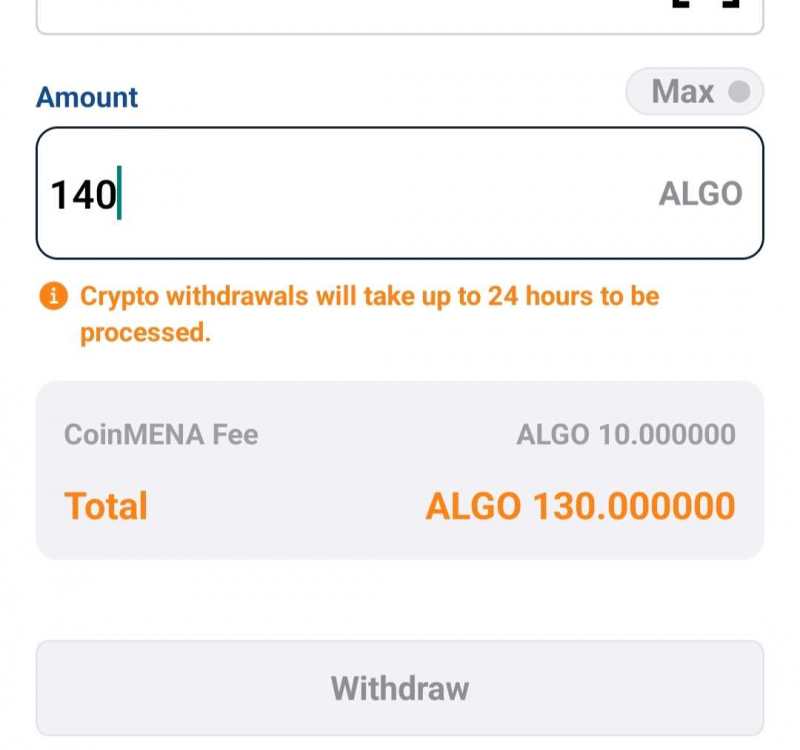Tap the grey dot in Max toggle
Viewport: 800px width, 750px height.
coord(739,93)
